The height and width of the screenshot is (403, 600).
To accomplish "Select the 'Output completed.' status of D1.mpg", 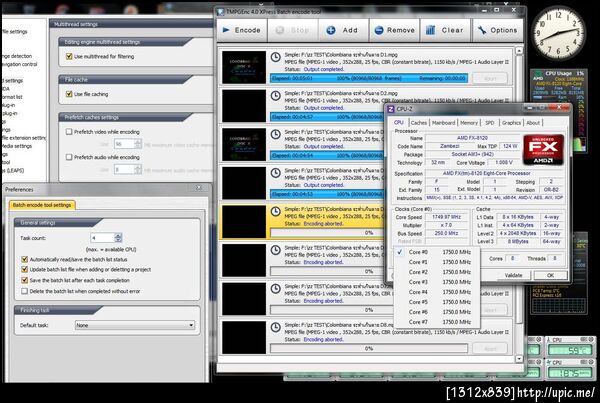I will pos(324,69).
